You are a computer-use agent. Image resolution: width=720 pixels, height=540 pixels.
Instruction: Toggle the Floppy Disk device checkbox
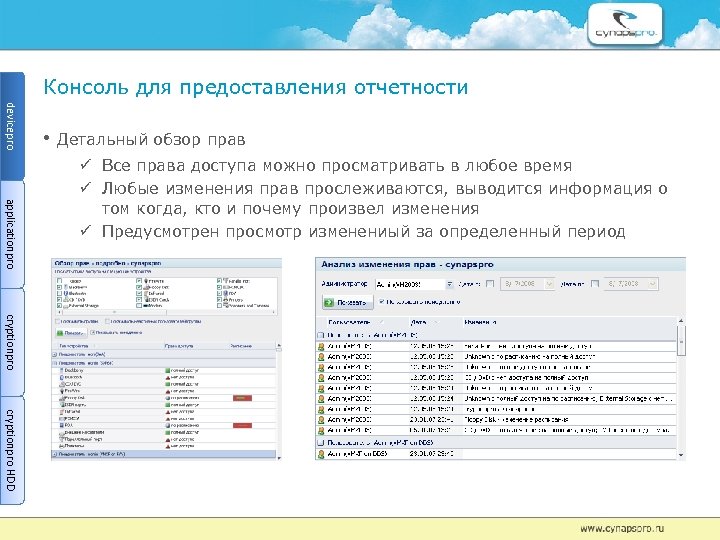(139, 287)
